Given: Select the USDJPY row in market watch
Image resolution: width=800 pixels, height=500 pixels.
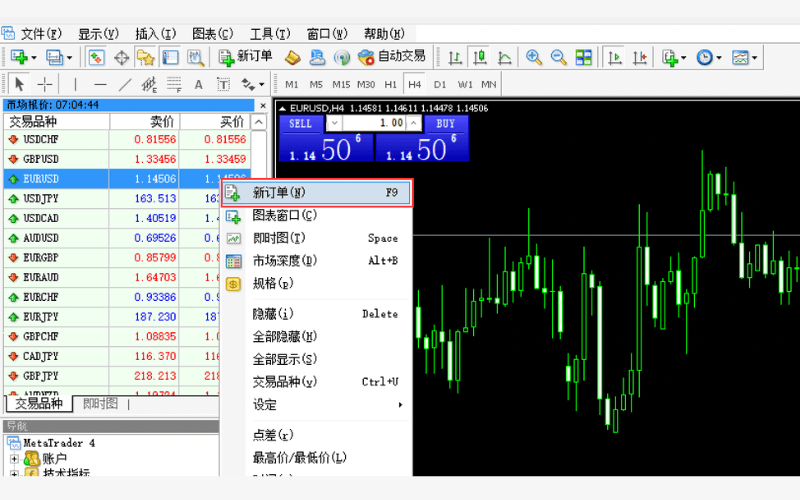Looking at the screenshot, I should (x=111, y=198).
